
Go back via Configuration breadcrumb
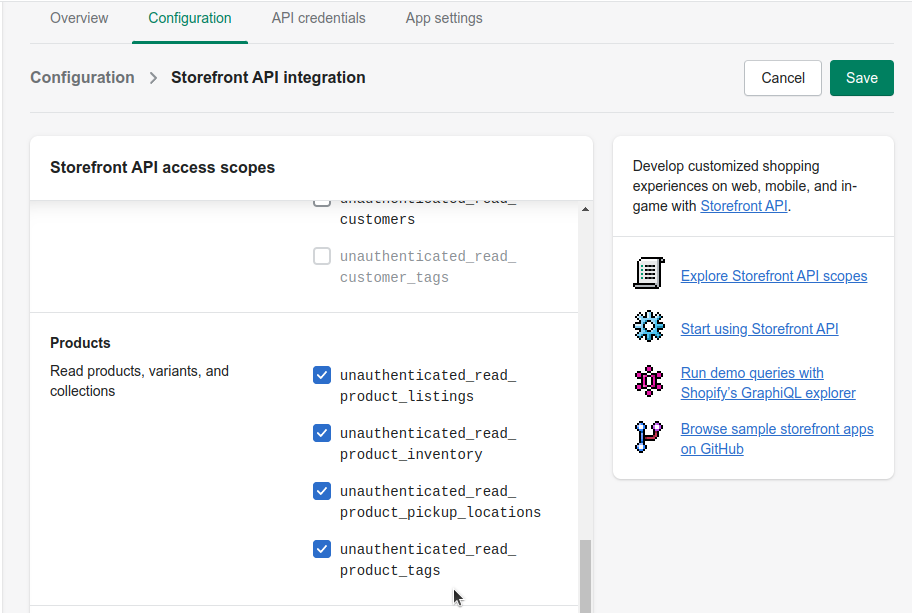pyautogui.click(x=82, y=78)
